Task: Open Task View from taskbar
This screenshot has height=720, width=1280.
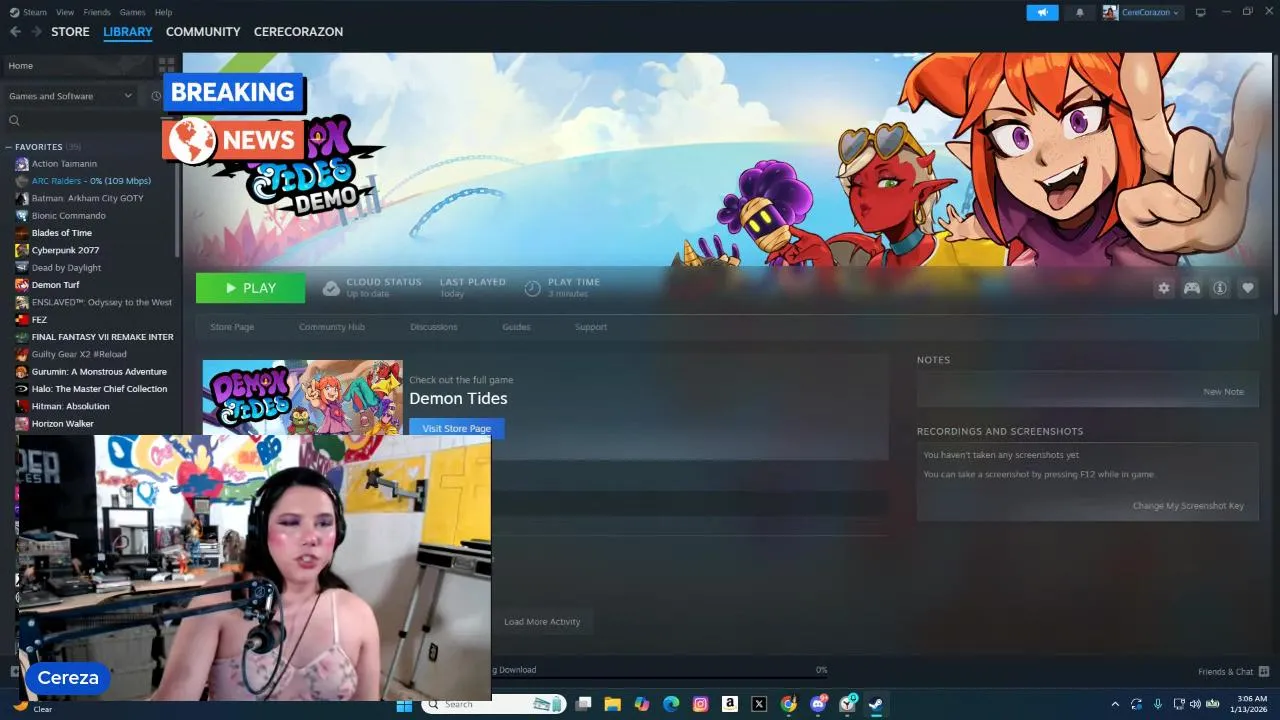Action: pos(583,704)
